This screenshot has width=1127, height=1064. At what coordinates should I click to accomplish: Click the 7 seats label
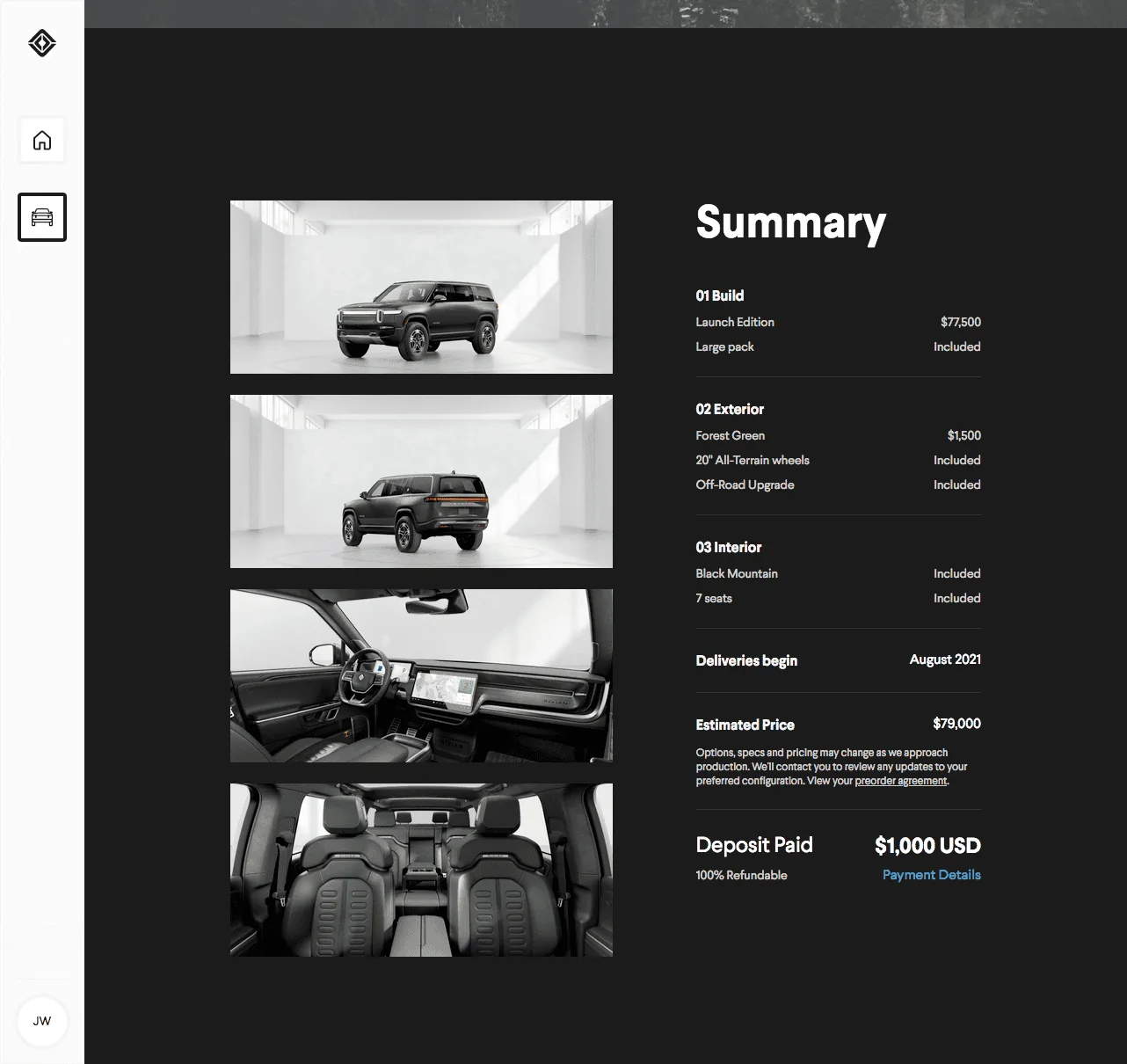click(714, 598)
